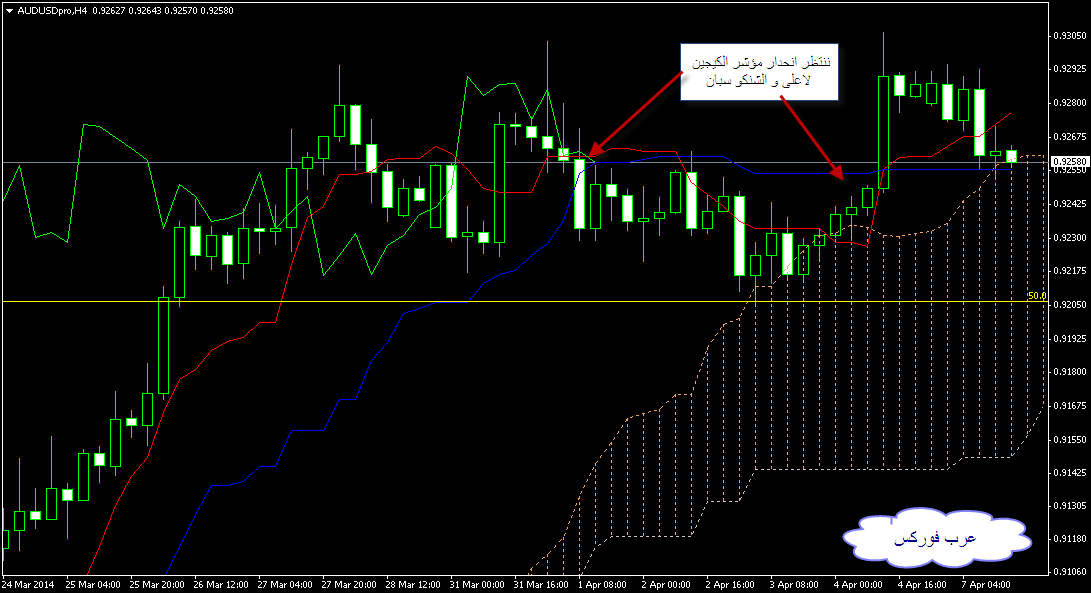
Task: Click the 26 Mar 12:00 time label
Action: click(x=221, y=585)
